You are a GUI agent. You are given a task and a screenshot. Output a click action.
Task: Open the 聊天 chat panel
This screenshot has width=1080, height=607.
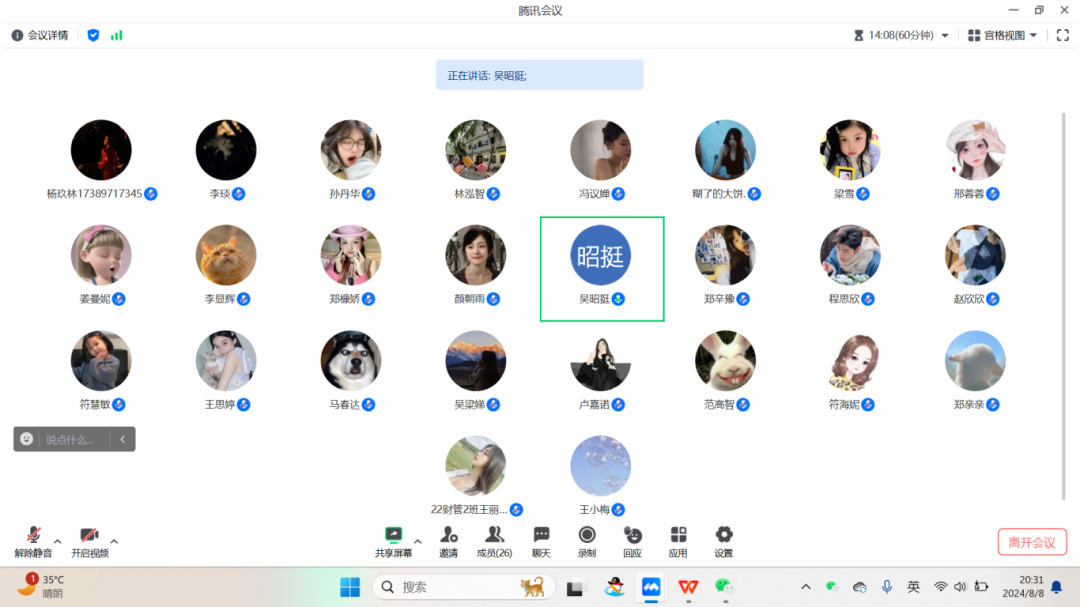(540, 540)
